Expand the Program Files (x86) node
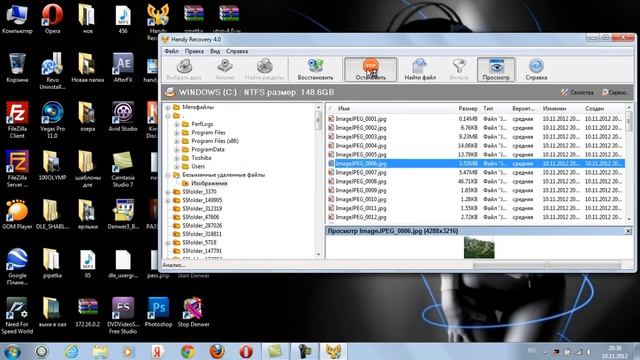This screenshot has width=640, height=360. tap(177, 141)
